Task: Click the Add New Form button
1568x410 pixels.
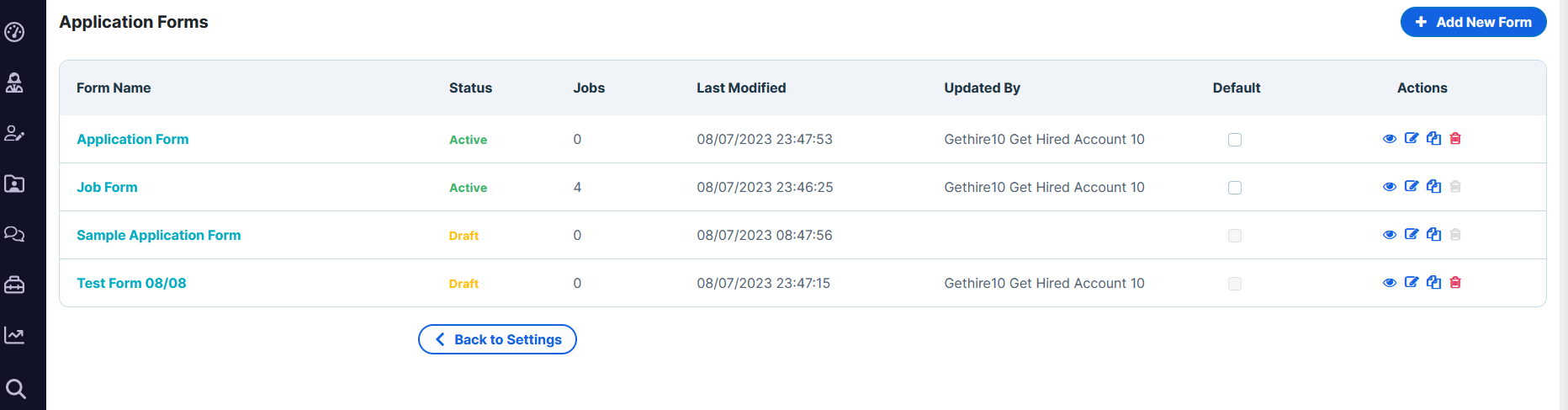Action: pyautogui.click(x=1473, y=22)
